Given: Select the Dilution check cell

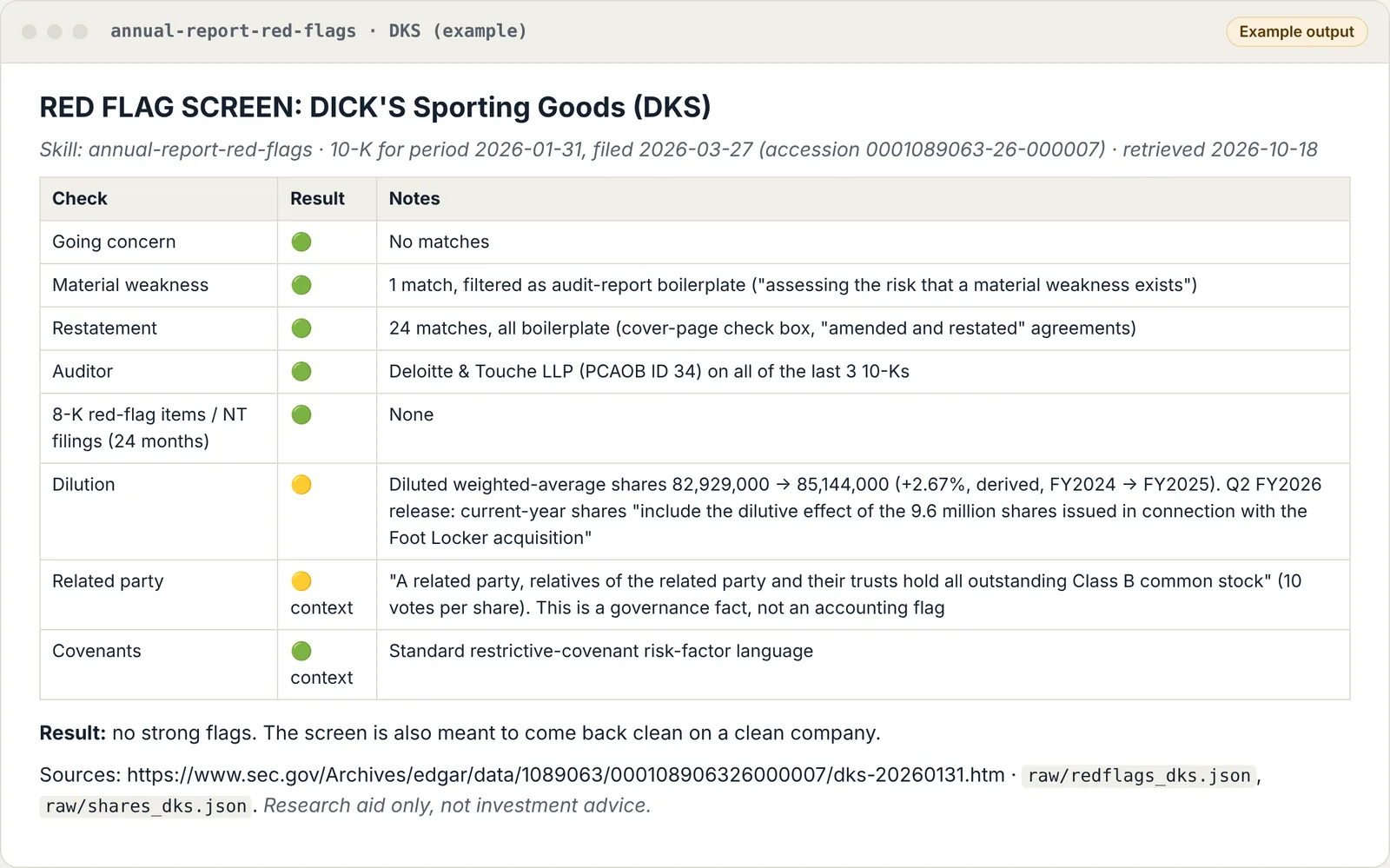Looking at the screenshot, I should pos(159,512).
